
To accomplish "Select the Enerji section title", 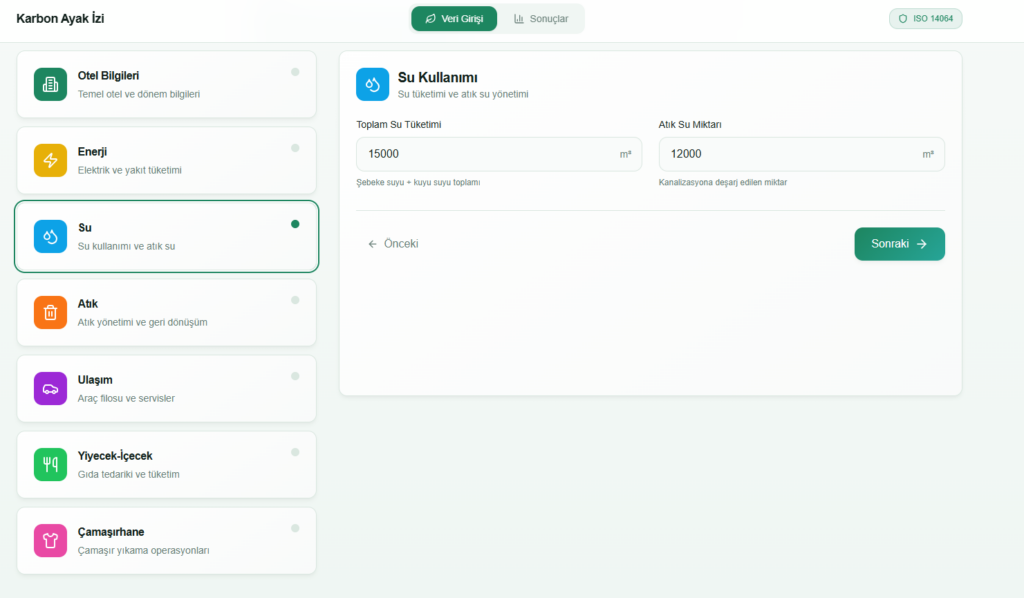I will (92, 152).
